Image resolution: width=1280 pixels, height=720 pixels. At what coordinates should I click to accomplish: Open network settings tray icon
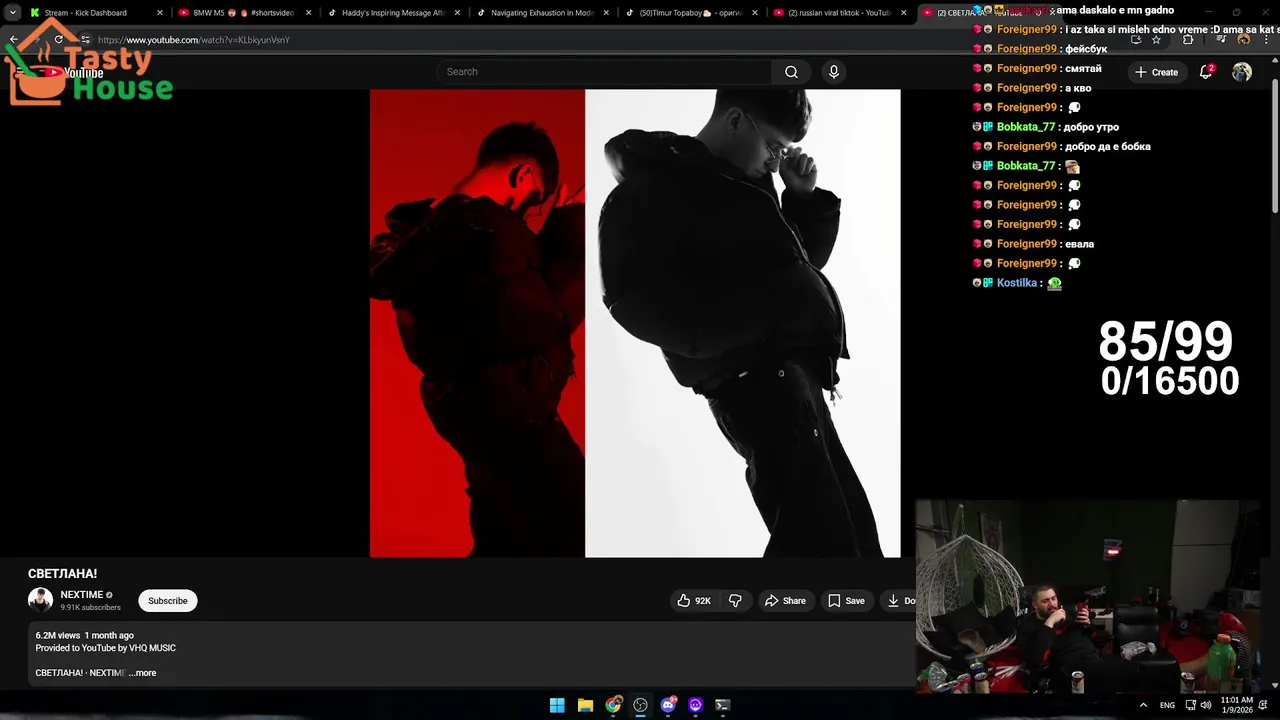pos(1190,705)
